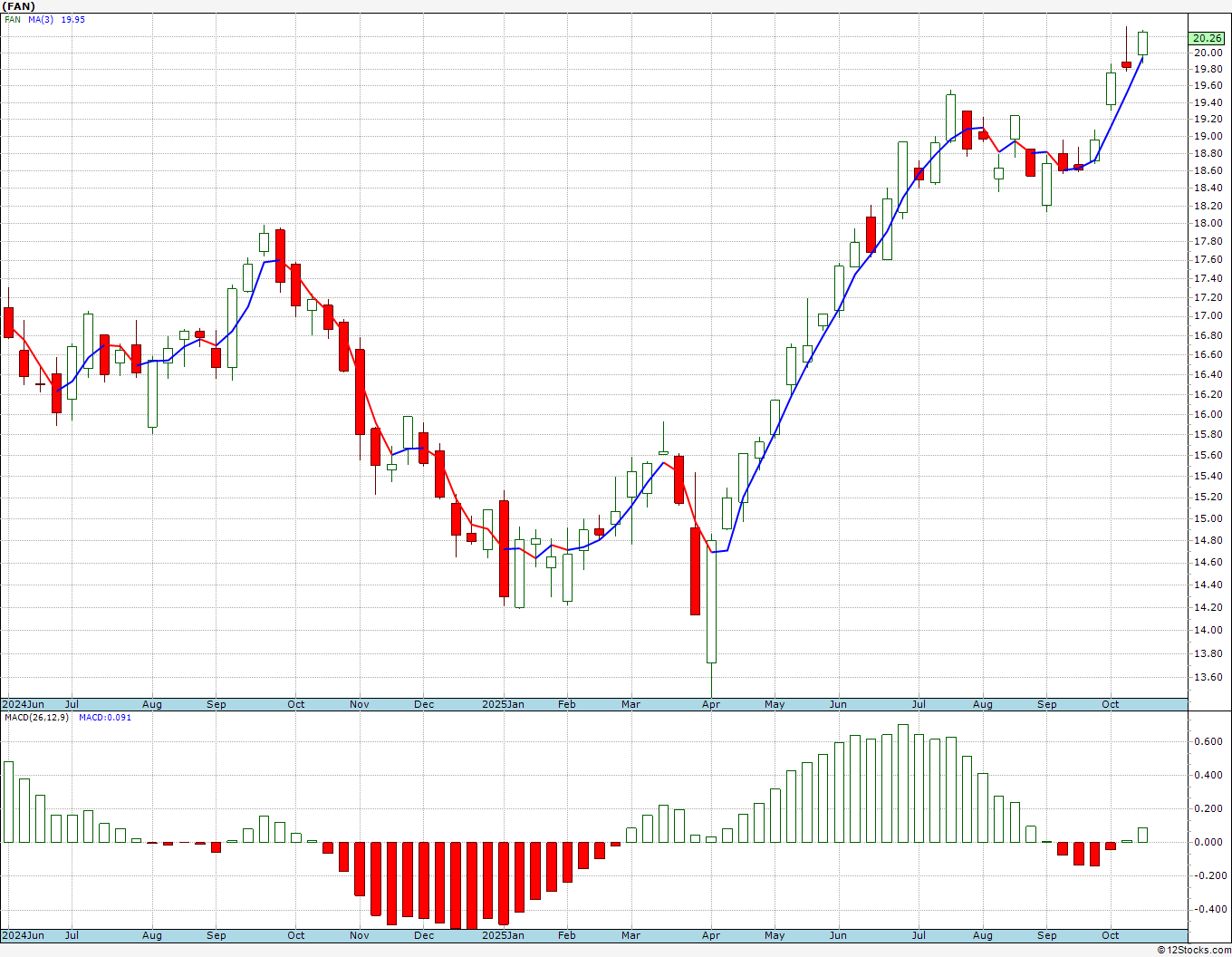Click Feb on the MACD panel date axis
Viewport: 1232px width, 957px height.
click(x=566, y=935)
